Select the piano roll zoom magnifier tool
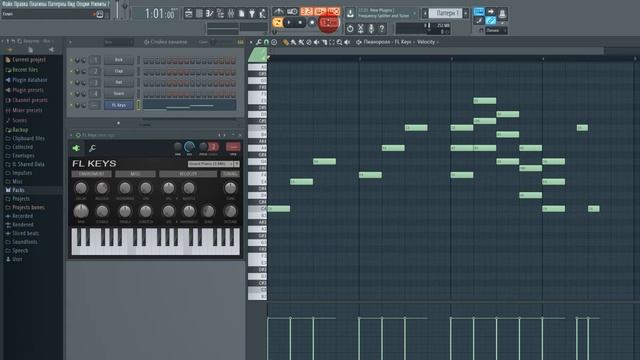 339,42
